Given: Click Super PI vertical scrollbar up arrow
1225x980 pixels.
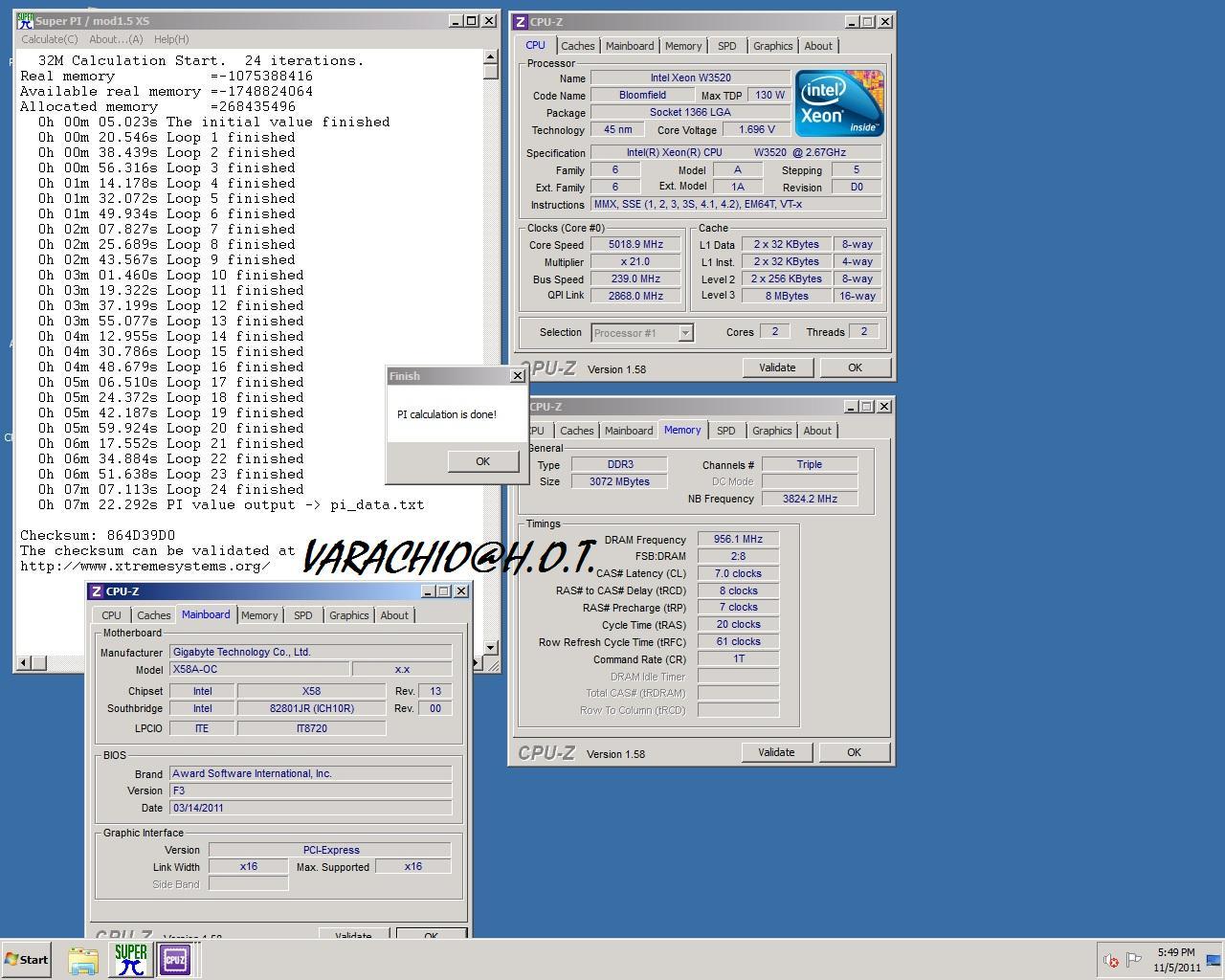Looking at the screenshot, I should click(491, 57).
